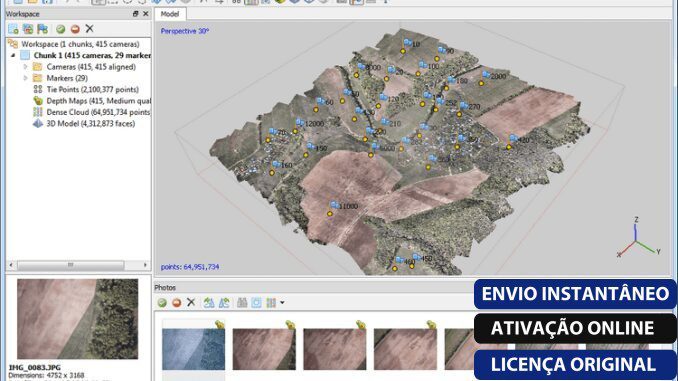This screenshot has width=678, height=381.
Task: Select marker 2000 flag in model
Action: [486, 75]
